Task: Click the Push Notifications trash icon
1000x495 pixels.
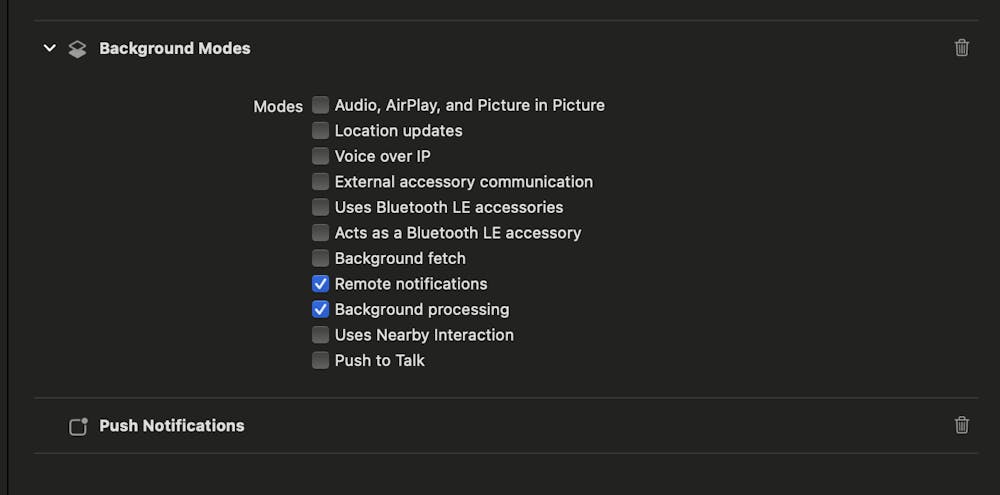Action: 962,425
